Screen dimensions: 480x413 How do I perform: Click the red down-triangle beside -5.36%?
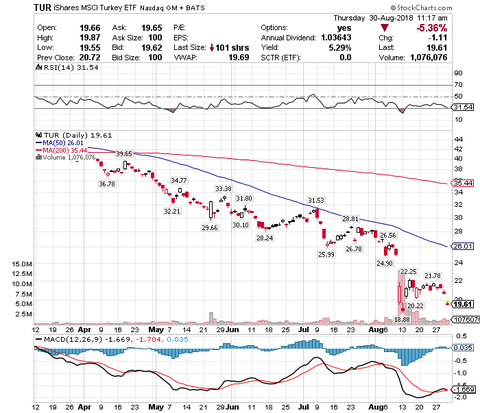click(384, 28)
